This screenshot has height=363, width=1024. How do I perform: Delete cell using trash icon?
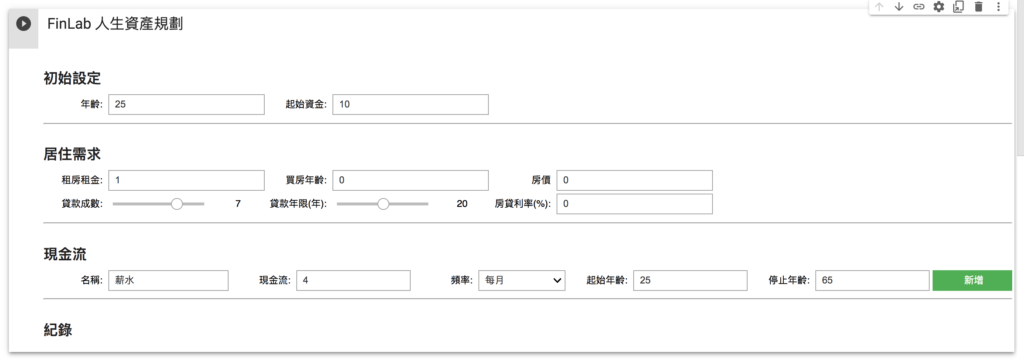click(978, 7)
